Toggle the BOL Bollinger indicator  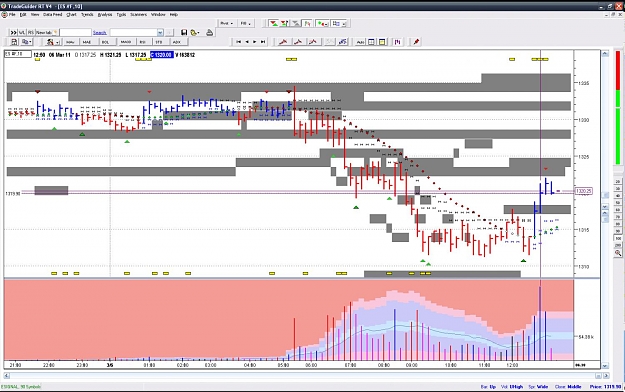(x=105, y=42)
